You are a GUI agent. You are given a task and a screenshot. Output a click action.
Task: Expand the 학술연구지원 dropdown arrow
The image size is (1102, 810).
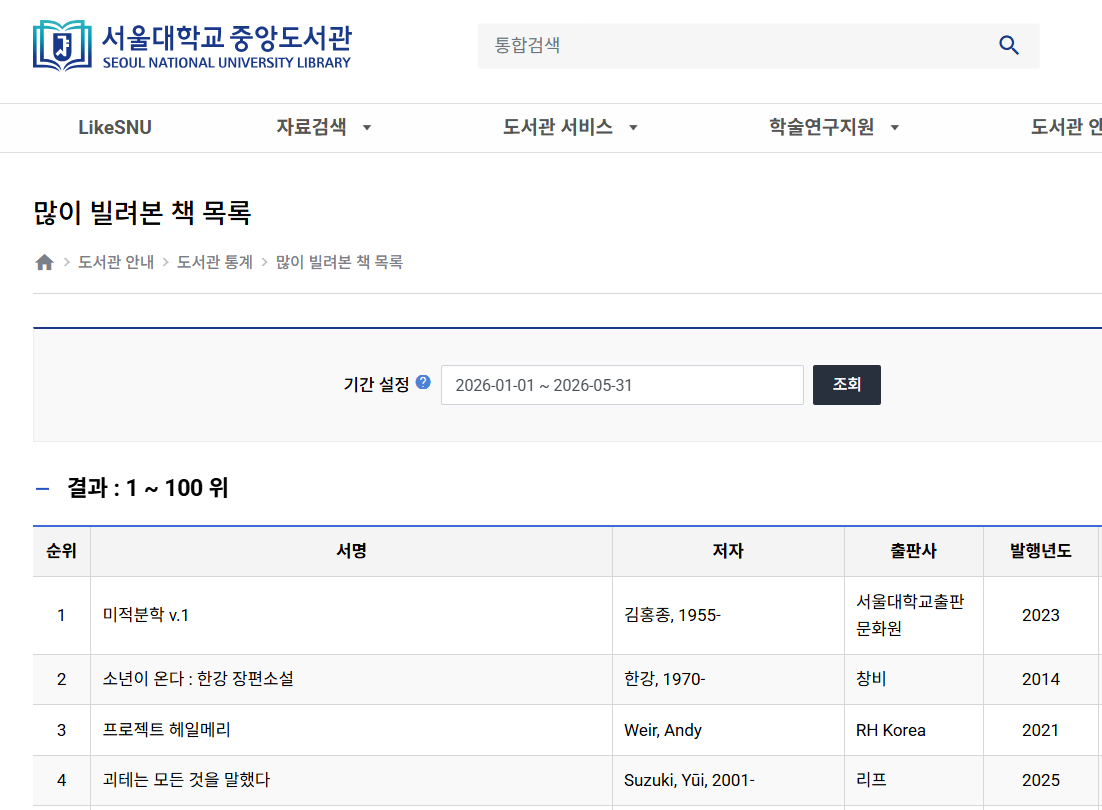895,128
